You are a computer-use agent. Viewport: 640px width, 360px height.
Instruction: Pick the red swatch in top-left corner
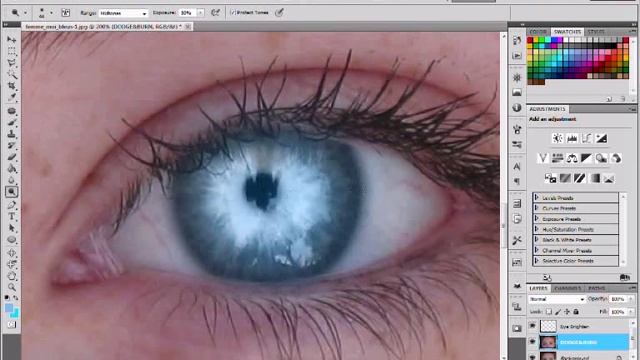530,40
